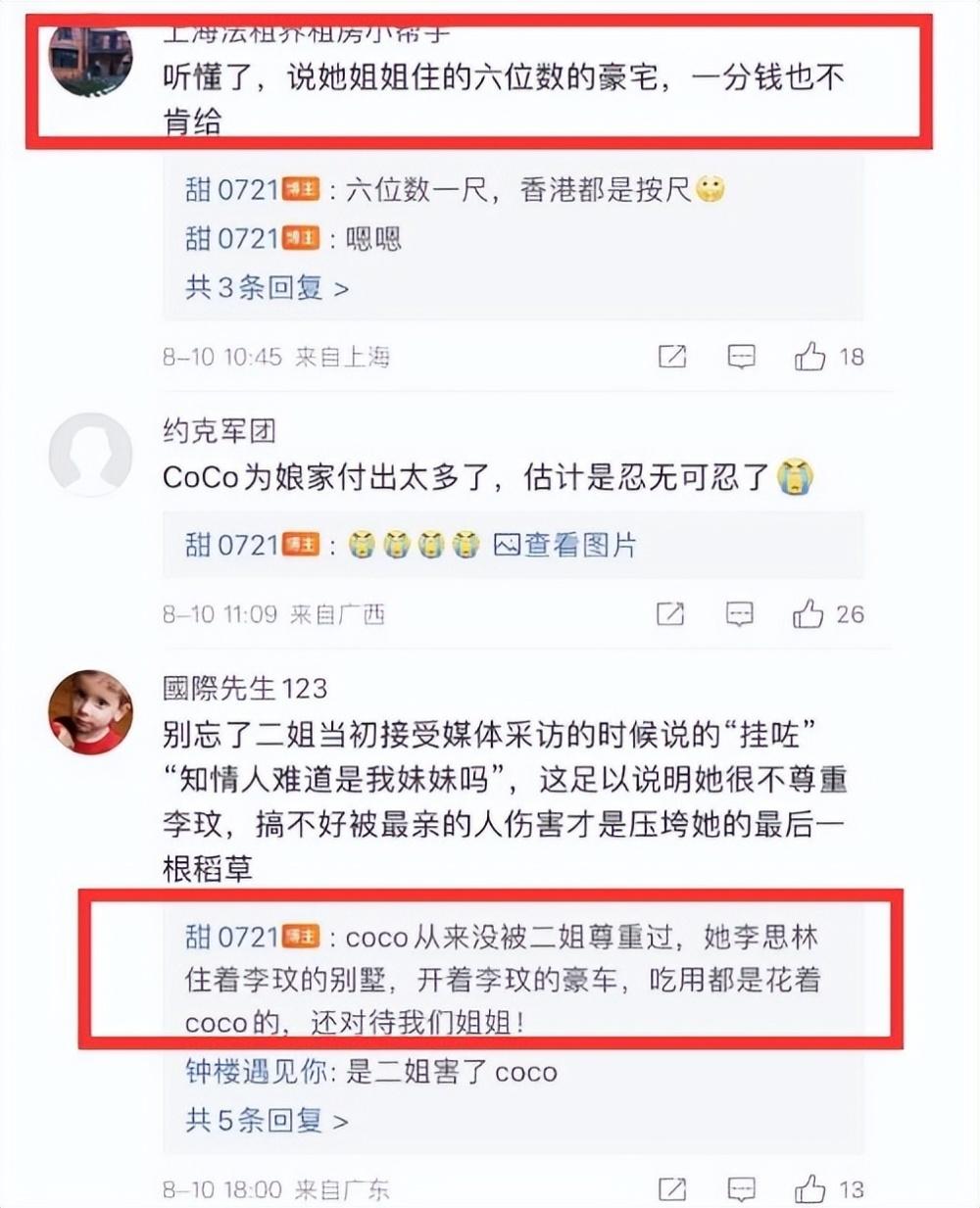Like the 8-10 10:45 Shanghai comment

(x=810, y=357)
